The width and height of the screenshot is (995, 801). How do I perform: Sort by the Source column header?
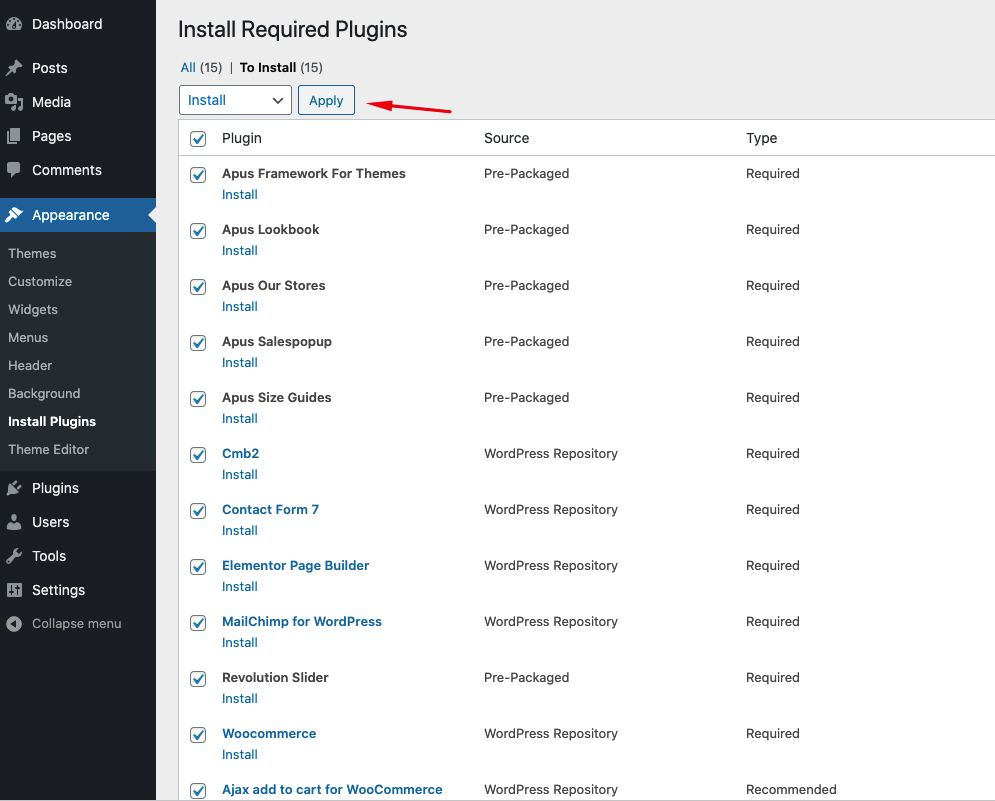click(x=506, y=138)
